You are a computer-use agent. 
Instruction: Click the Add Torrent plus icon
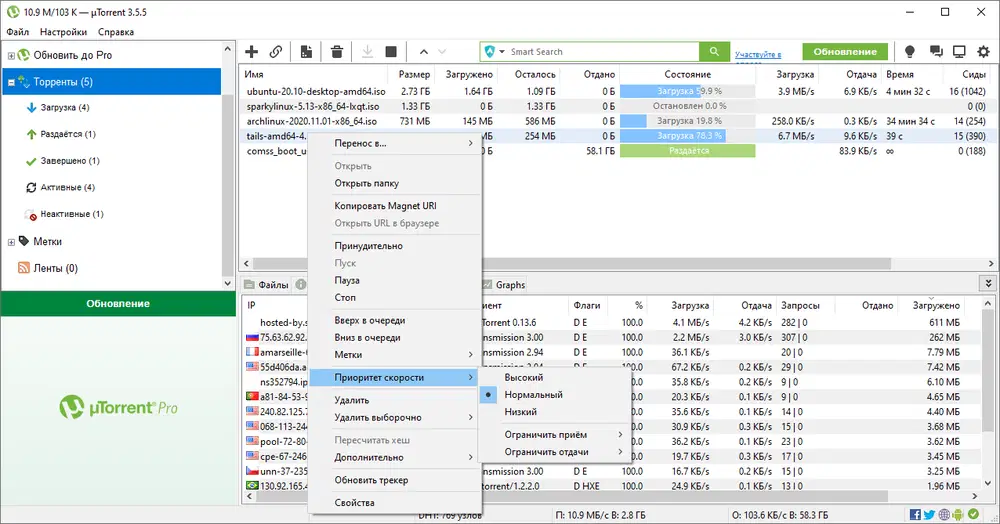(251, 52)
